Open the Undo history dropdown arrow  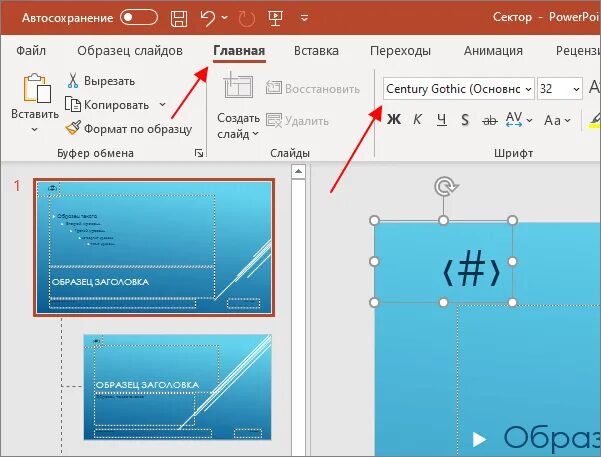tap(225, 18)
